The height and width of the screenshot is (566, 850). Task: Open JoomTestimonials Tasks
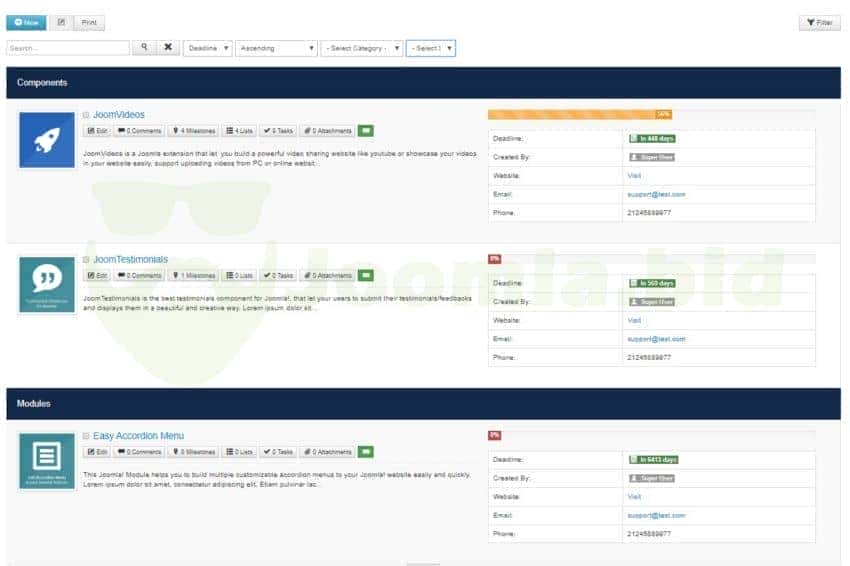[x=278, y=275]
